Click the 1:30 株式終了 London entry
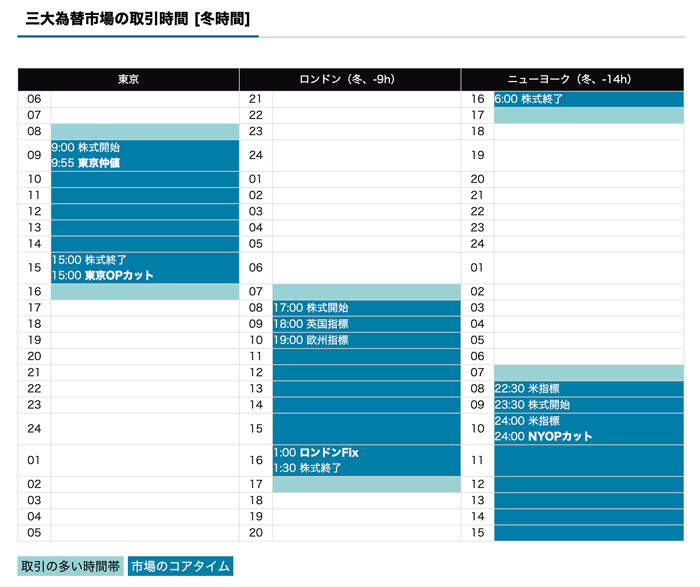Screen dimensions: 700x587 click(x=302, y=468)
